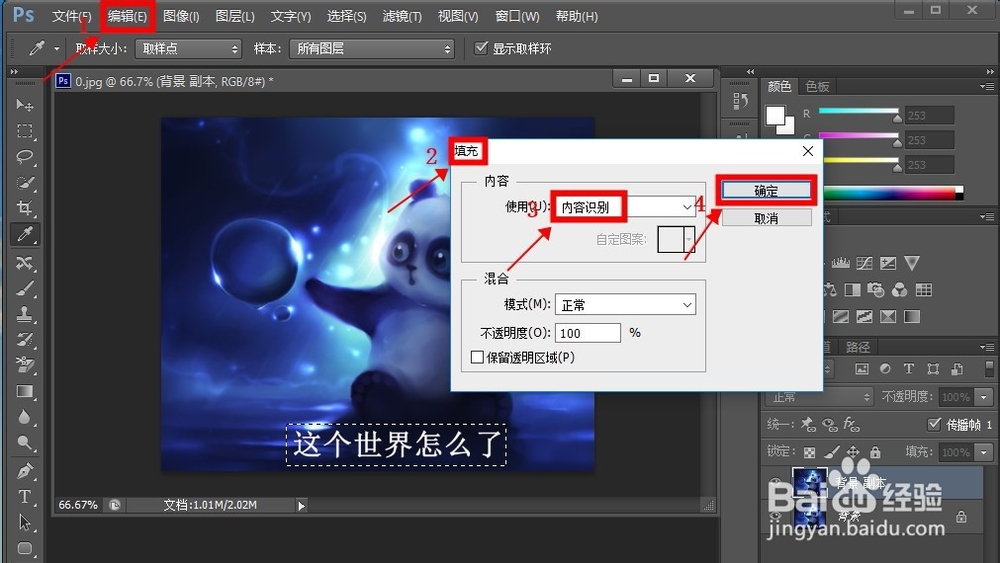1000x563 pixels.
Task: Select the Gradient tool
Action: [25, 391]
